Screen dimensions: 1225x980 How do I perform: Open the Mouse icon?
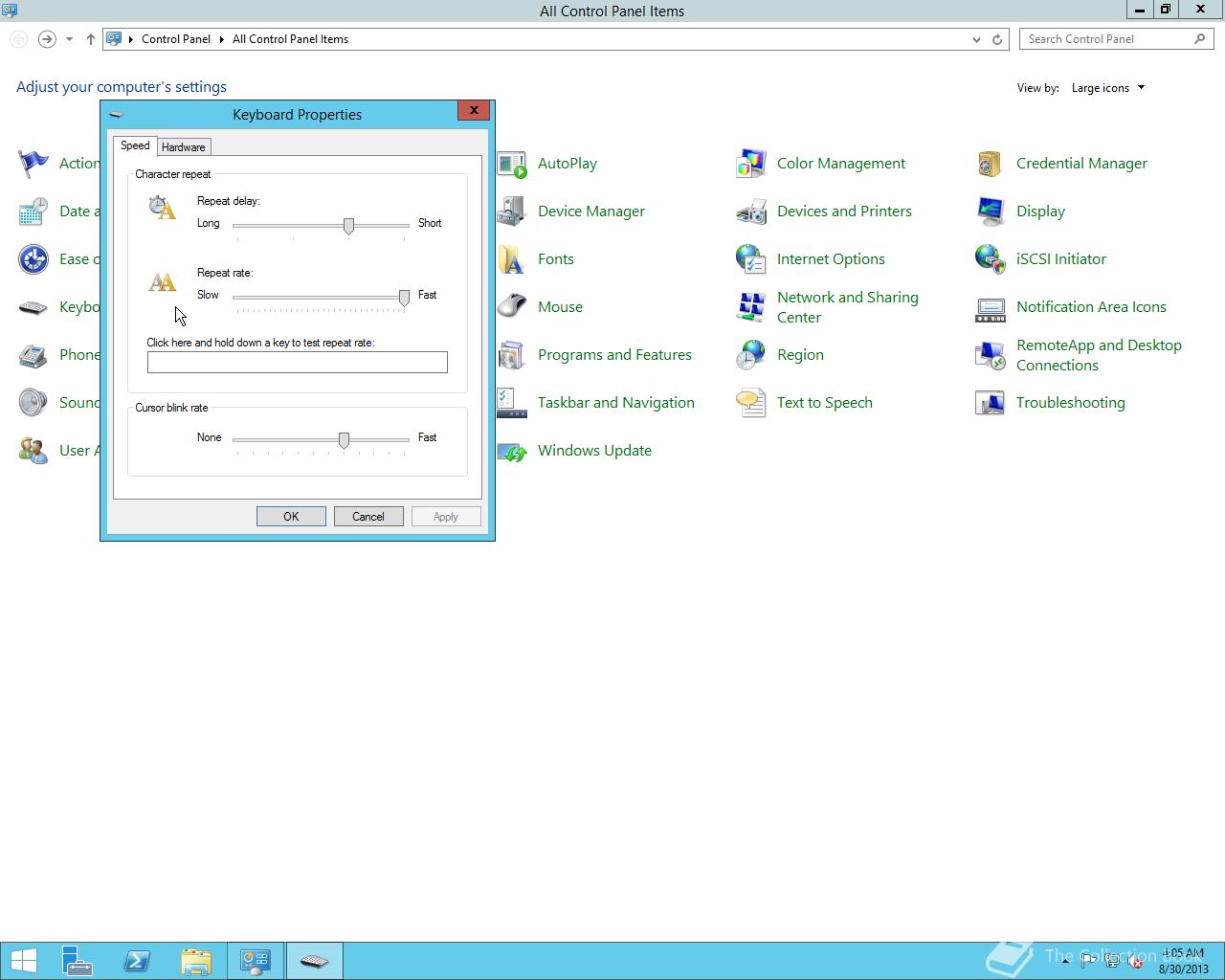pyautogui.click(x=512, y=307)
